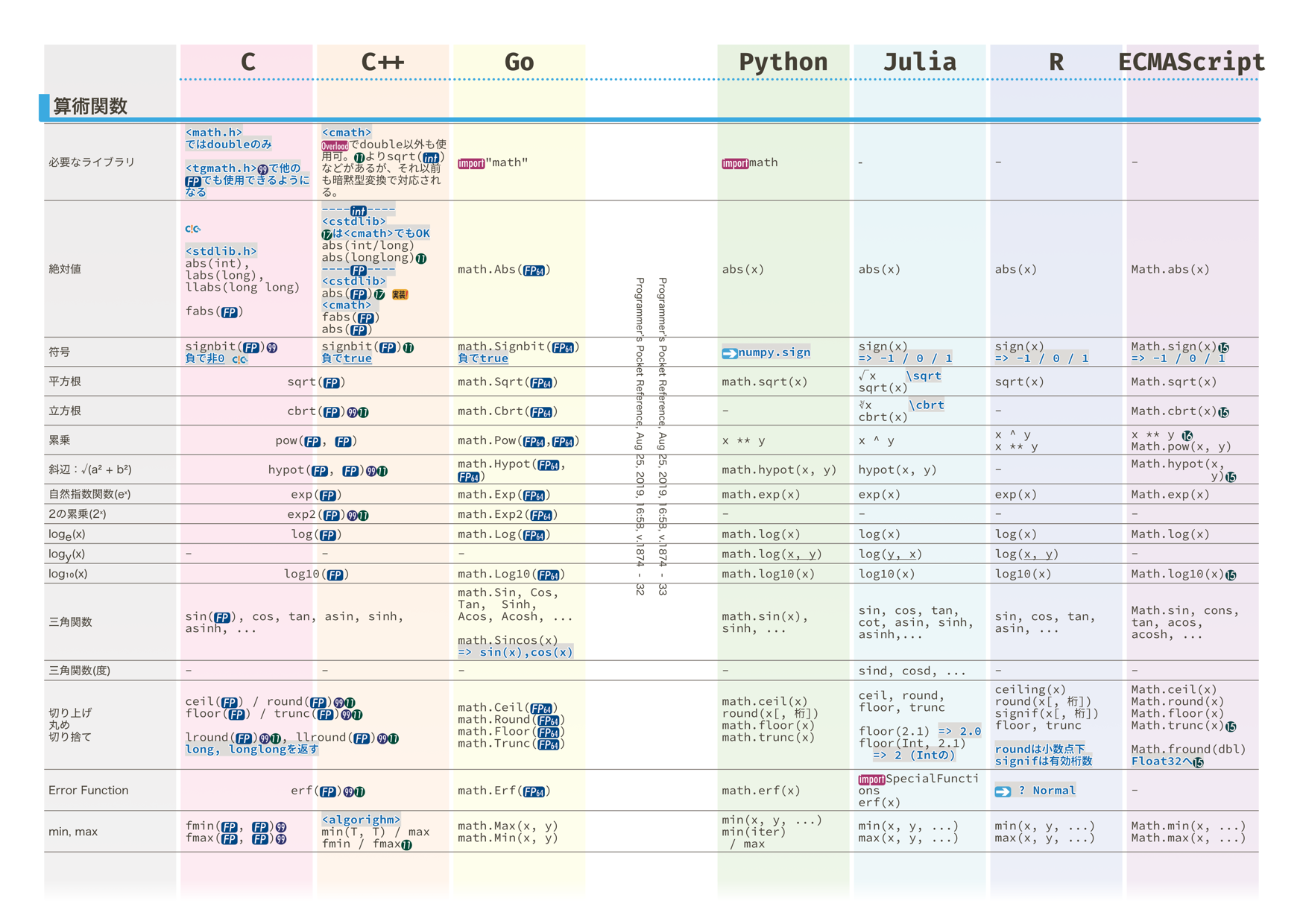1303x924 pixels.
Task: Click the import badge before "math" in Go column
Action: [x=471, y=163]
